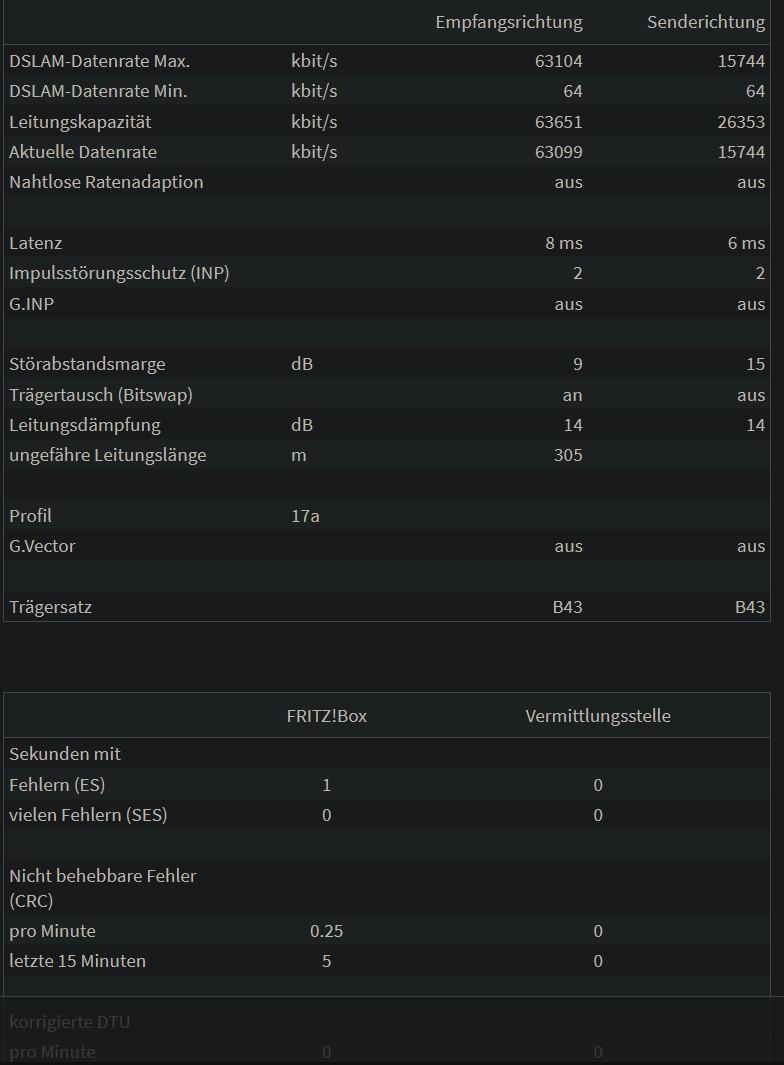
Task: Click the FRITZ!Box column header
Action: tap(326, 716)
